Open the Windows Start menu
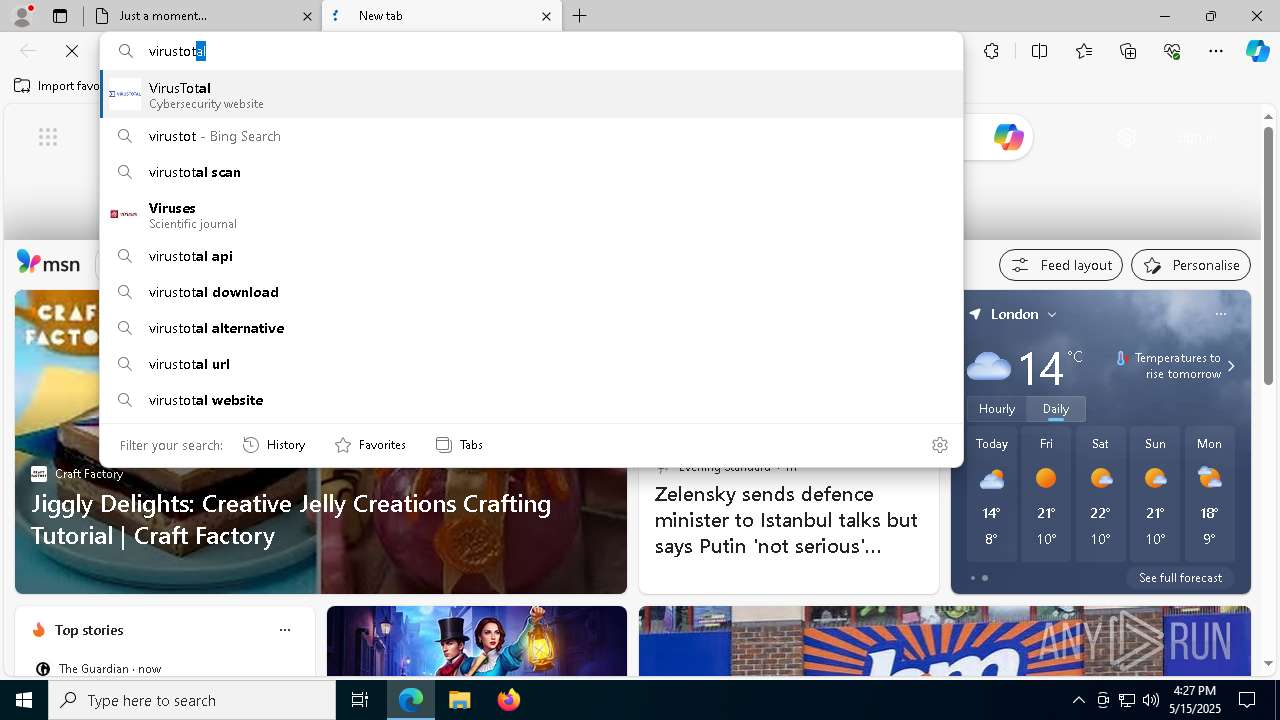Image resolution: width=1280 pixels, height=720 pixels. [24, 700]
